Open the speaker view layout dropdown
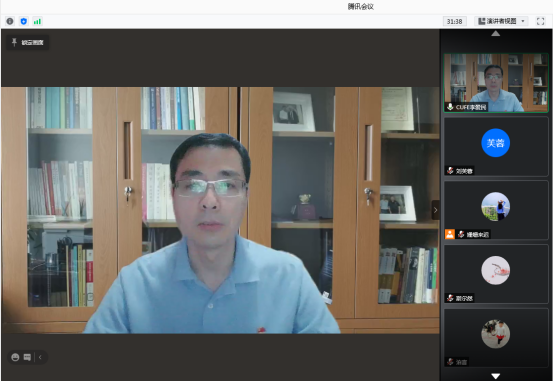The image size is (554, 381). (x=501, y=21)
